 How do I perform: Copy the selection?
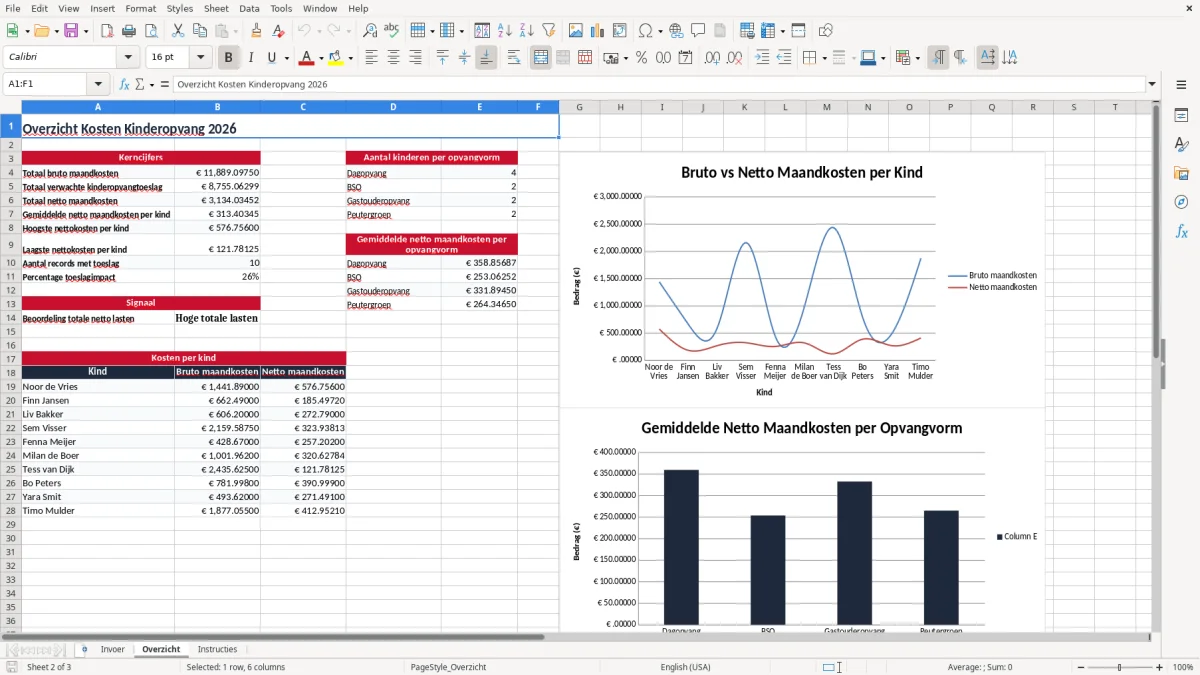click(200, 31)
